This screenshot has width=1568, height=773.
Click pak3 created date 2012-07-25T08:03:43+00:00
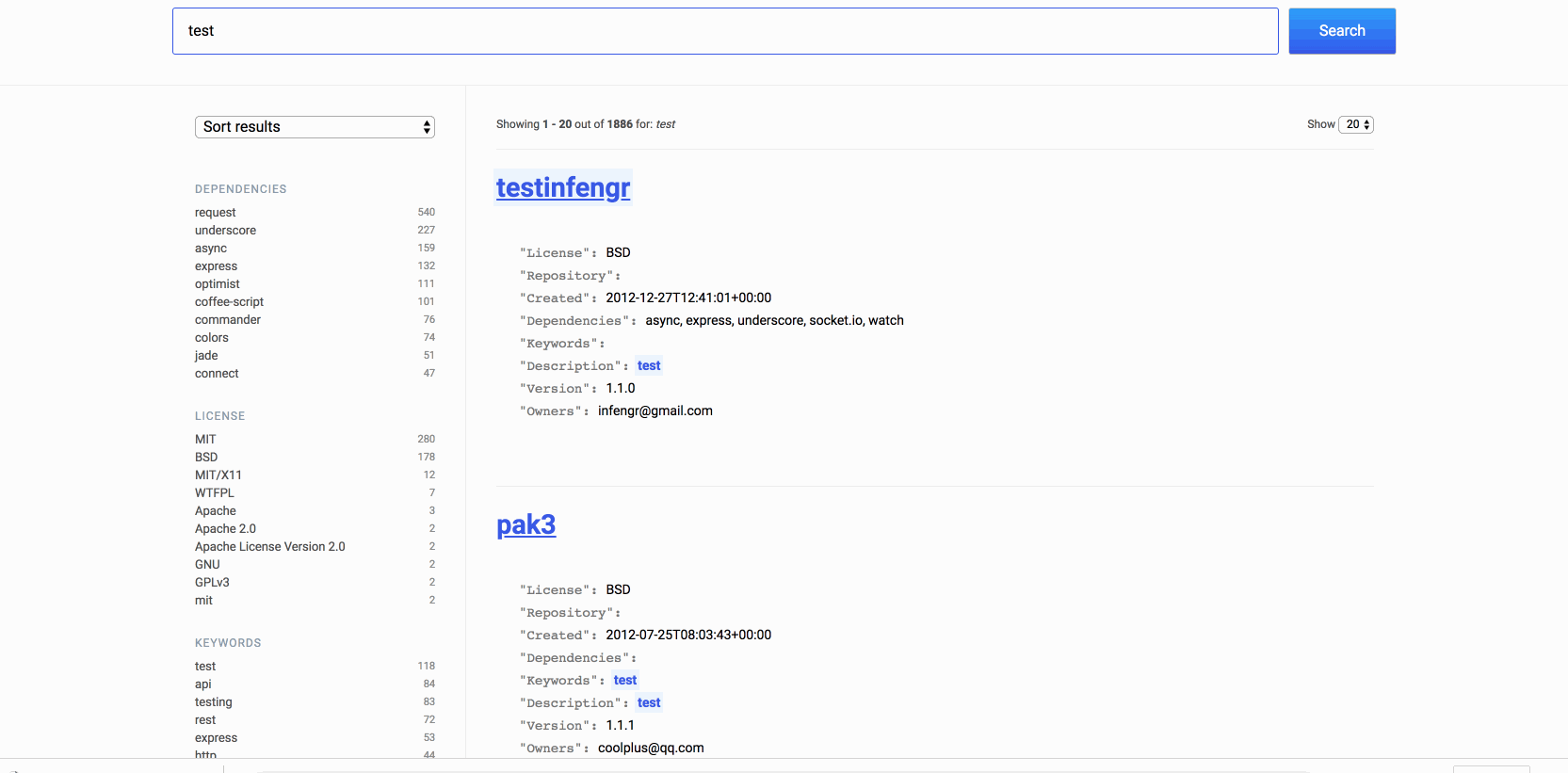click(688, 635)
